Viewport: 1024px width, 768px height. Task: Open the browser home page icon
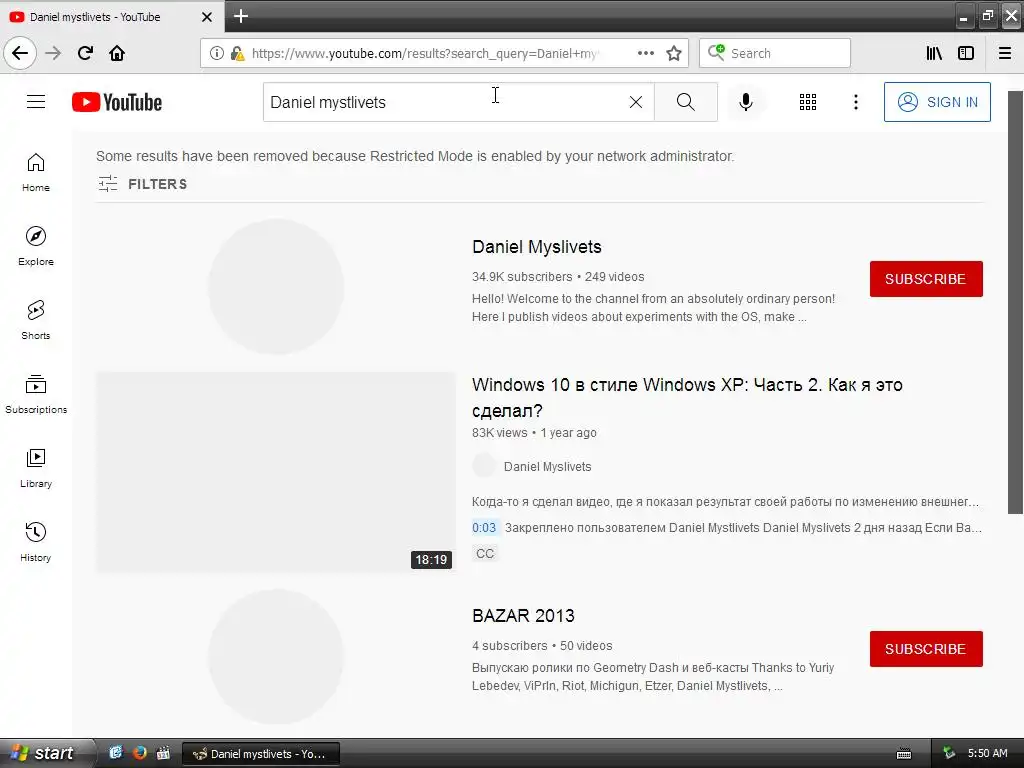[x=117, y=53]
